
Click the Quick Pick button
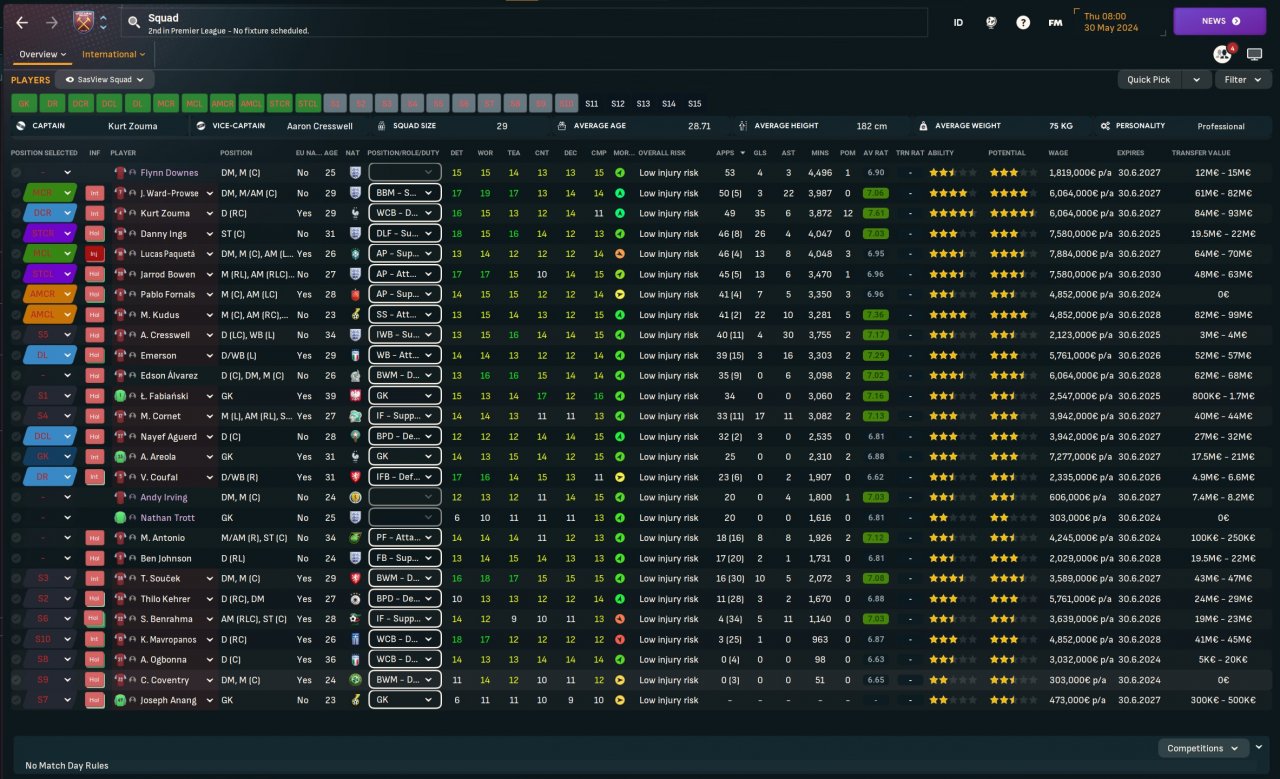pyautogui.click(x=1149, y=80)
